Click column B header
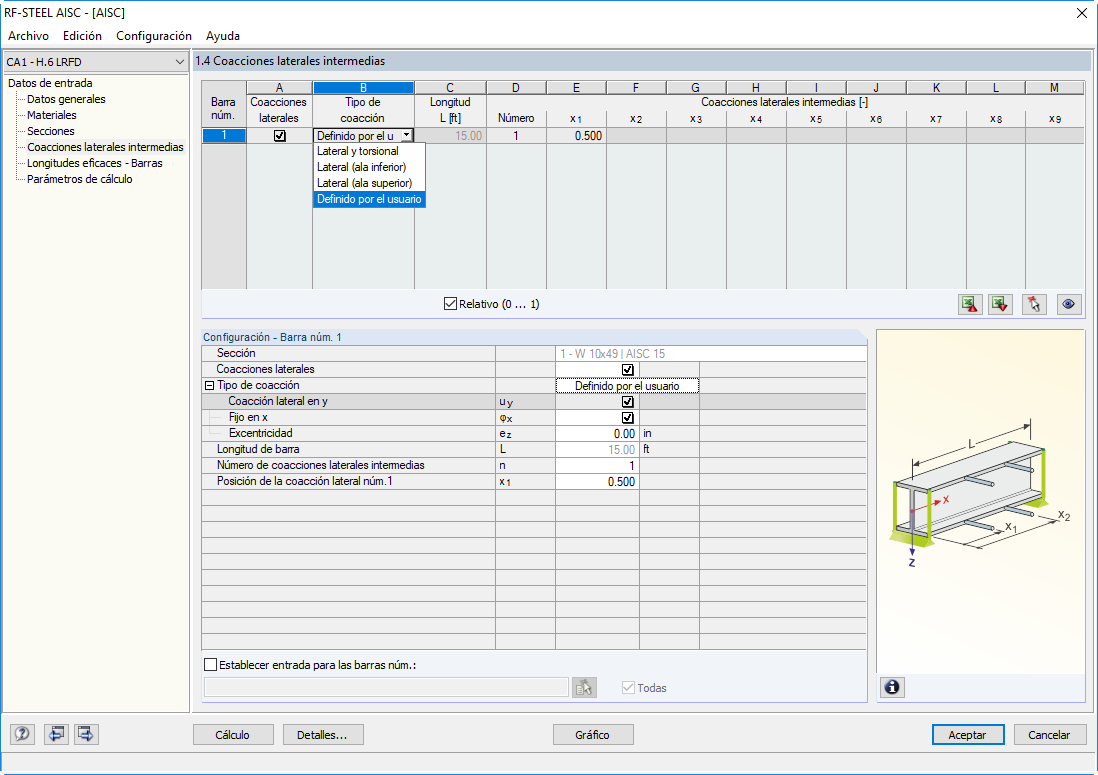Screen dimensions: 1098x775 [363, 88]
